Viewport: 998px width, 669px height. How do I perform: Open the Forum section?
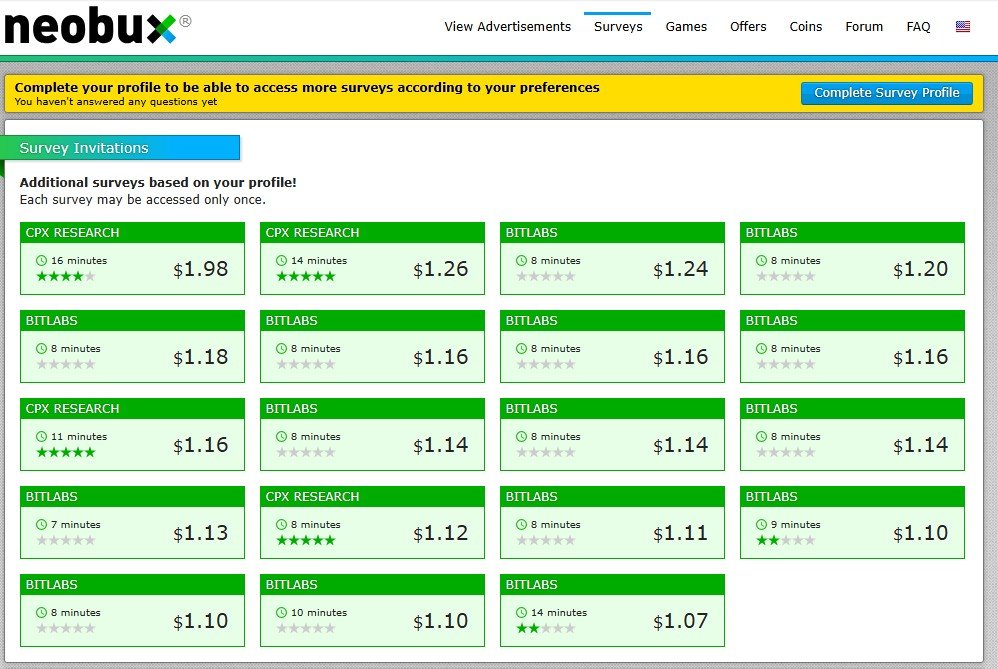pos(864,27)
